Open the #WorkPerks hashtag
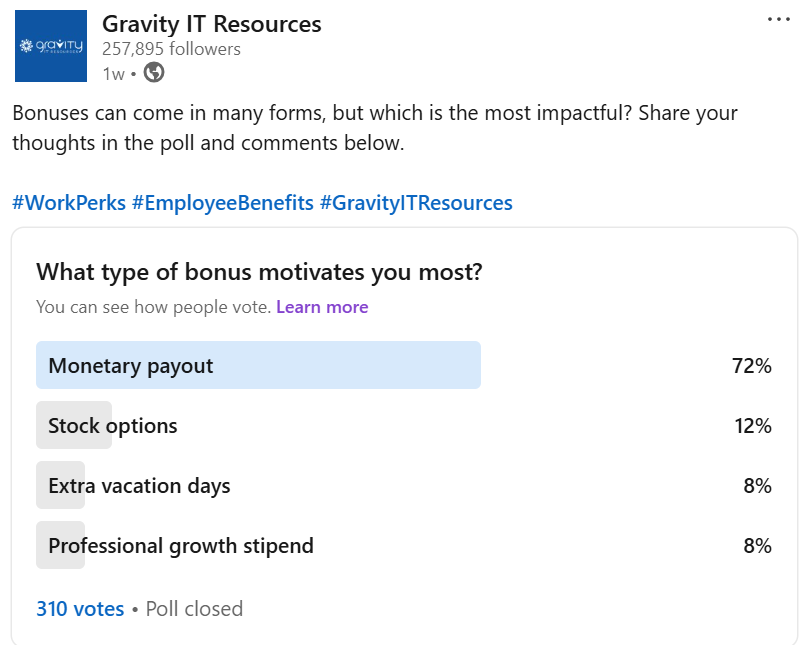The height and width of the screenshot is (645, 800). click(x=69, y=203)
